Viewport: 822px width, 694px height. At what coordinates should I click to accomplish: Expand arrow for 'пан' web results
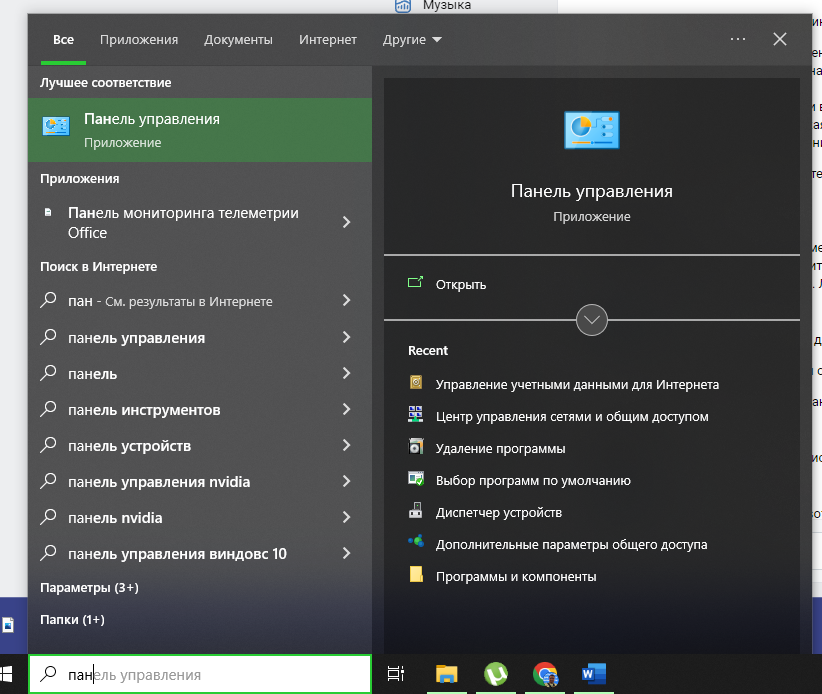coord(346,300)
